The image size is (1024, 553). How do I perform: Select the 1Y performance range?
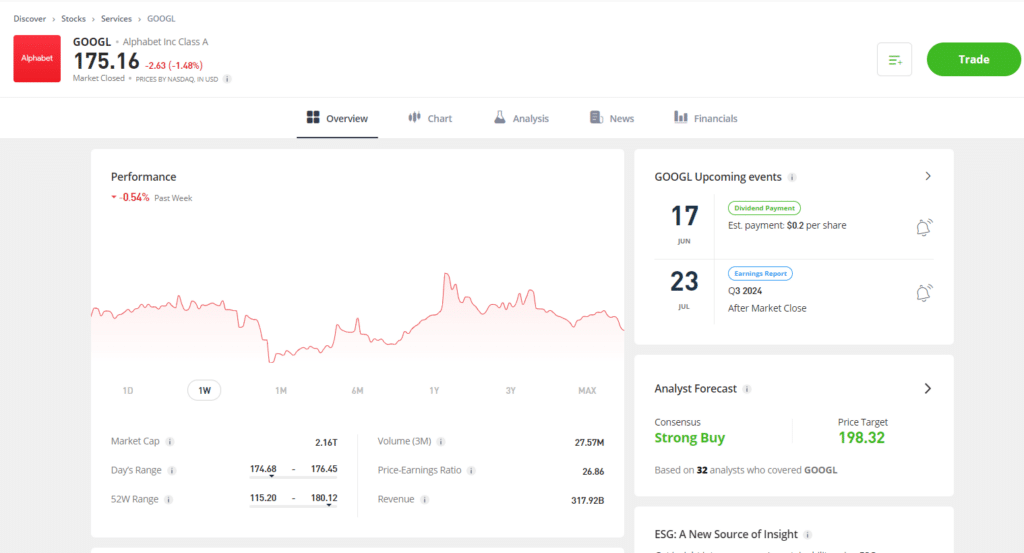[x=434, y=390]
